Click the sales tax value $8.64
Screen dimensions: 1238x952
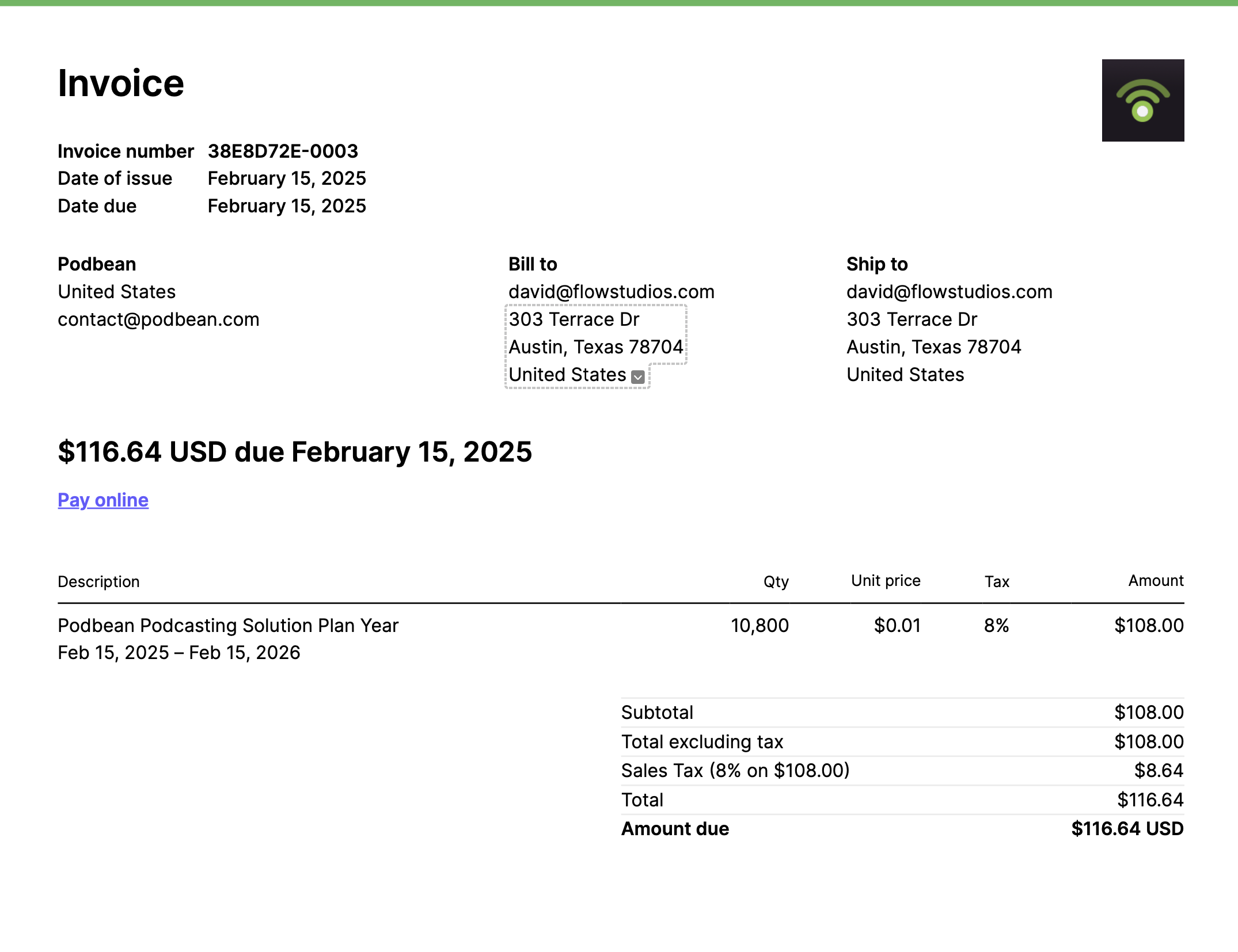point(1159,771)
